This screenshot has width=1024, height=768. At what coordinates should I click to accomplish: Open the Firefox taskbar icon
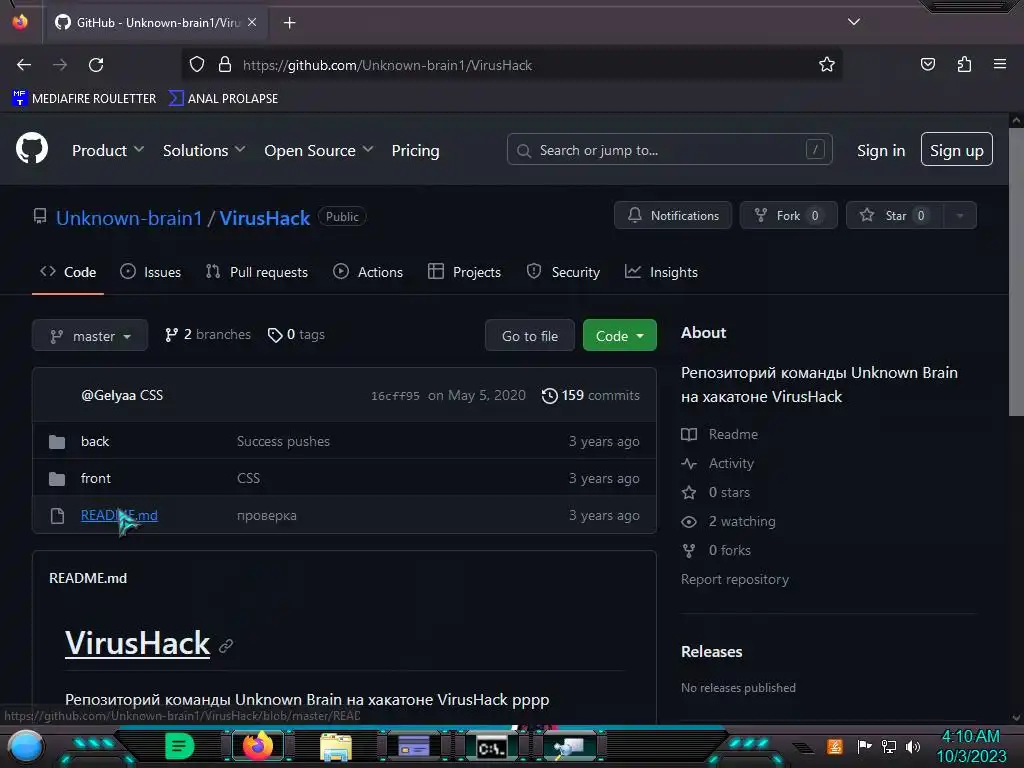click(257, 746)
